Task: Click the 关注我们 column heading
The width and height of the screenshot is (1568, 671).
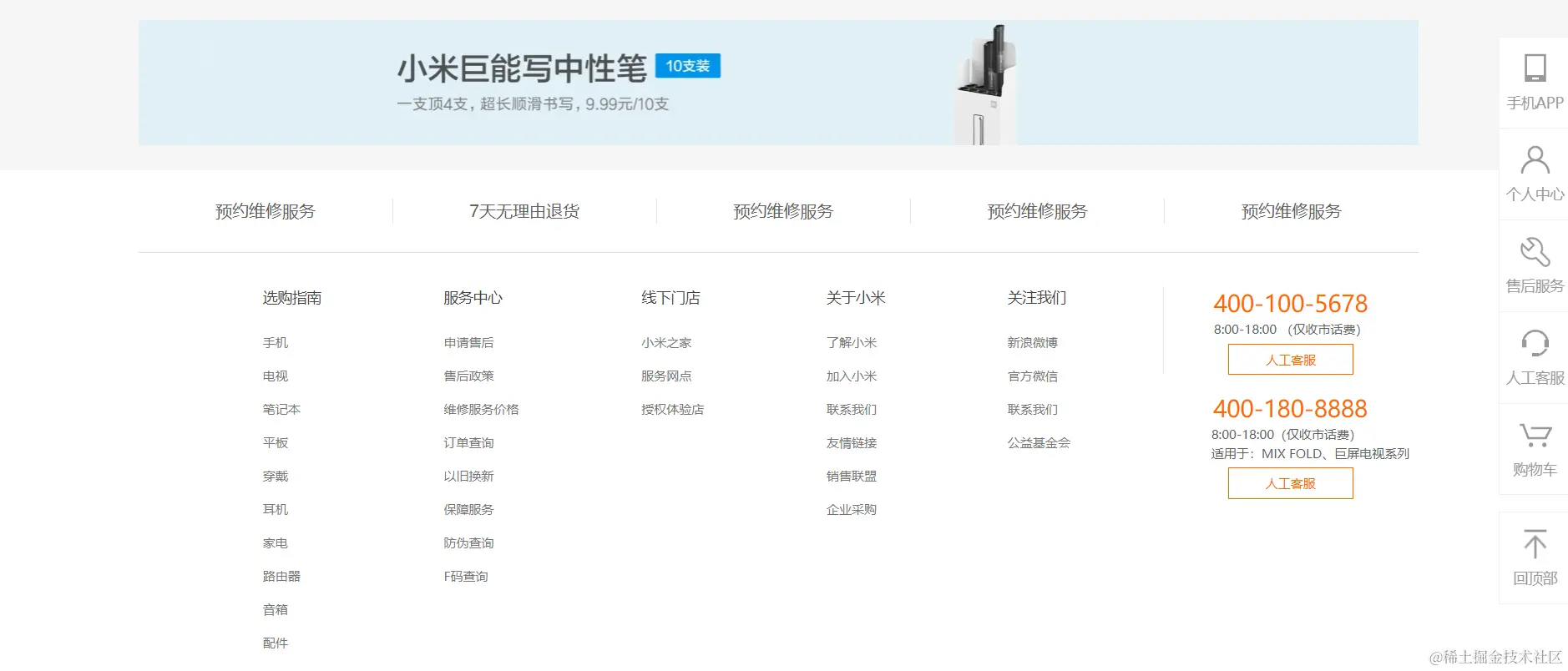Action: [x=1037, y=298]
